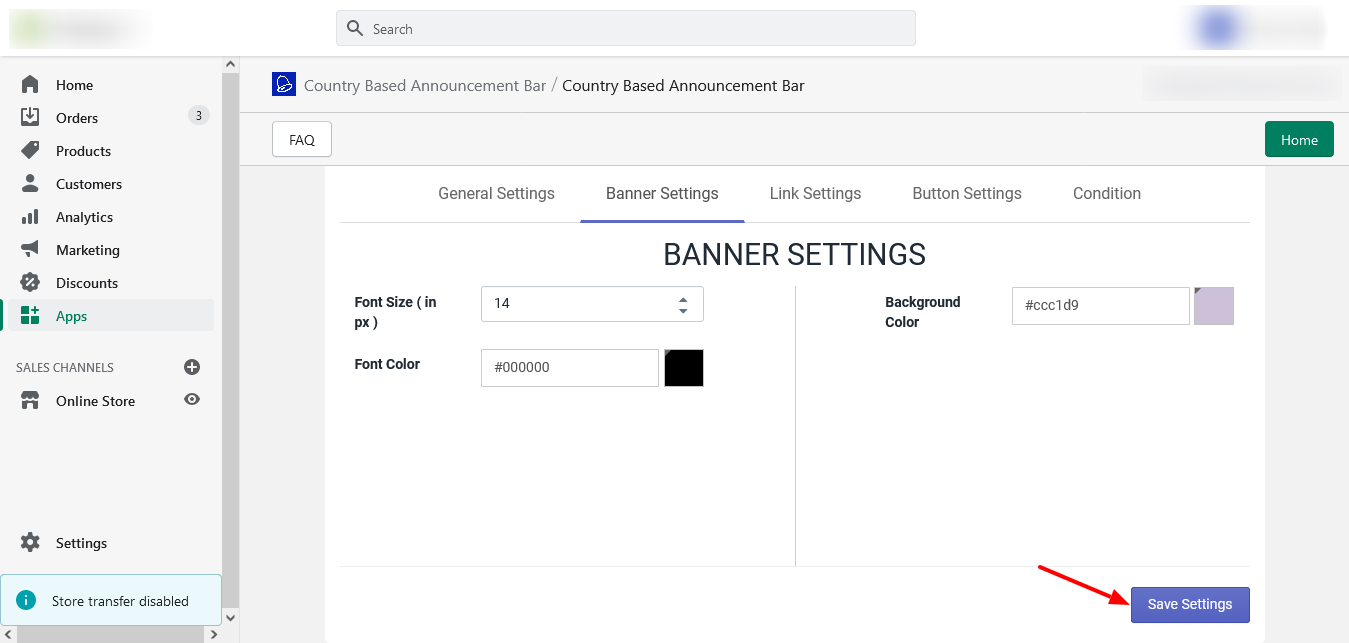Open the Link Settings tab
Image resolution: width=1349 pixels, height=643 pixels.
[x=815, y=194]
